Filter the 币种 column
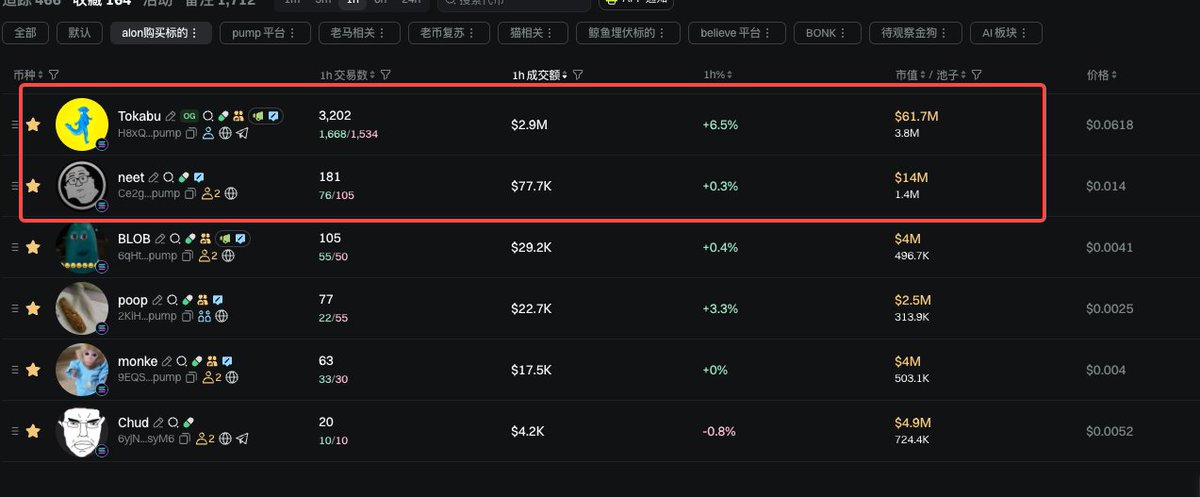This screenshot has height=497, width=1200. point(54,75)
